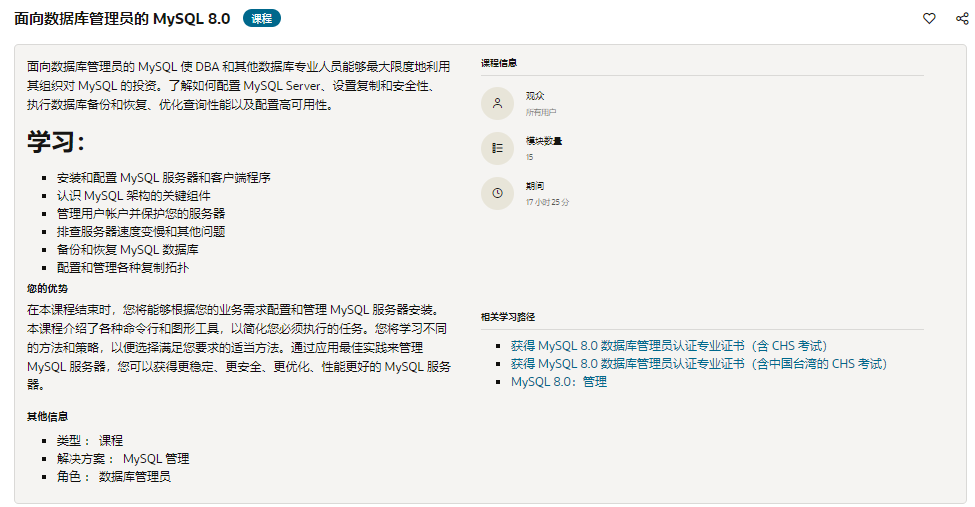Open the 含中国台湾的 CHS 考试 link
Screen dimensions: 975x507
tap(699, 364)
